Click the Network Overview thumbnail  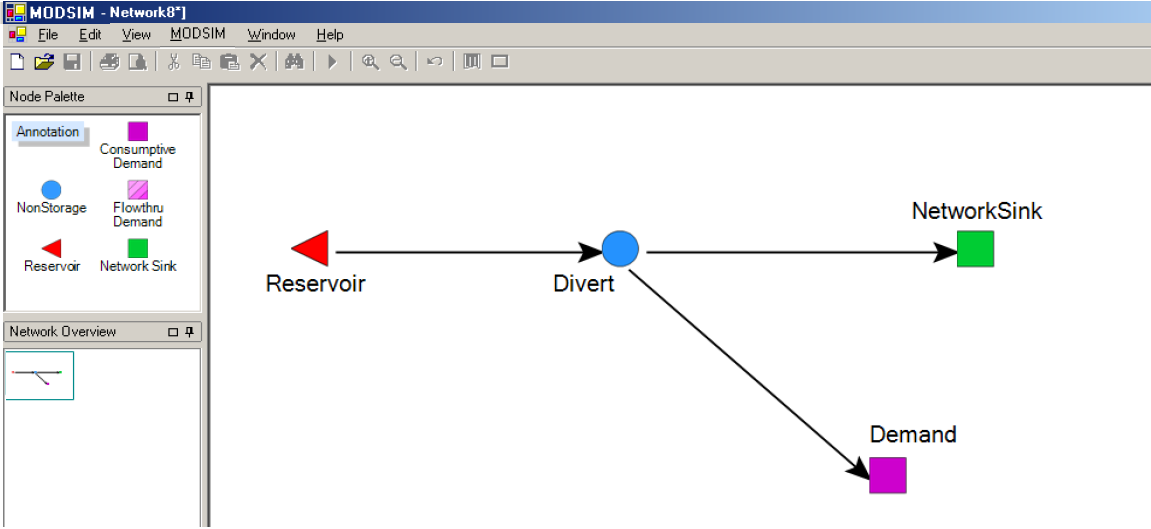(x=39, y=375)
